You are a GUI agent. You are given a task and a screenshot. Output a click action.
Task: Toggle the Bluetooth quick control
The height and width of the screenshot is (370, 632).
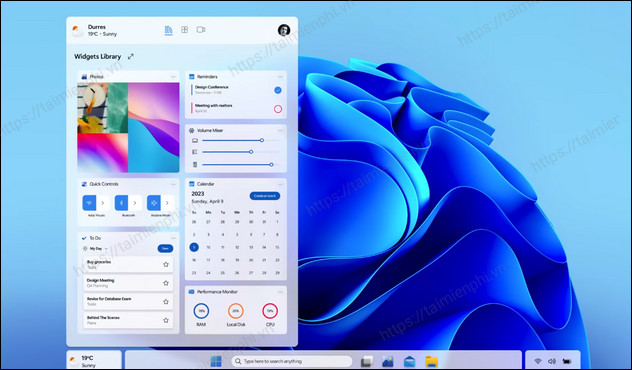click(121, 203)
